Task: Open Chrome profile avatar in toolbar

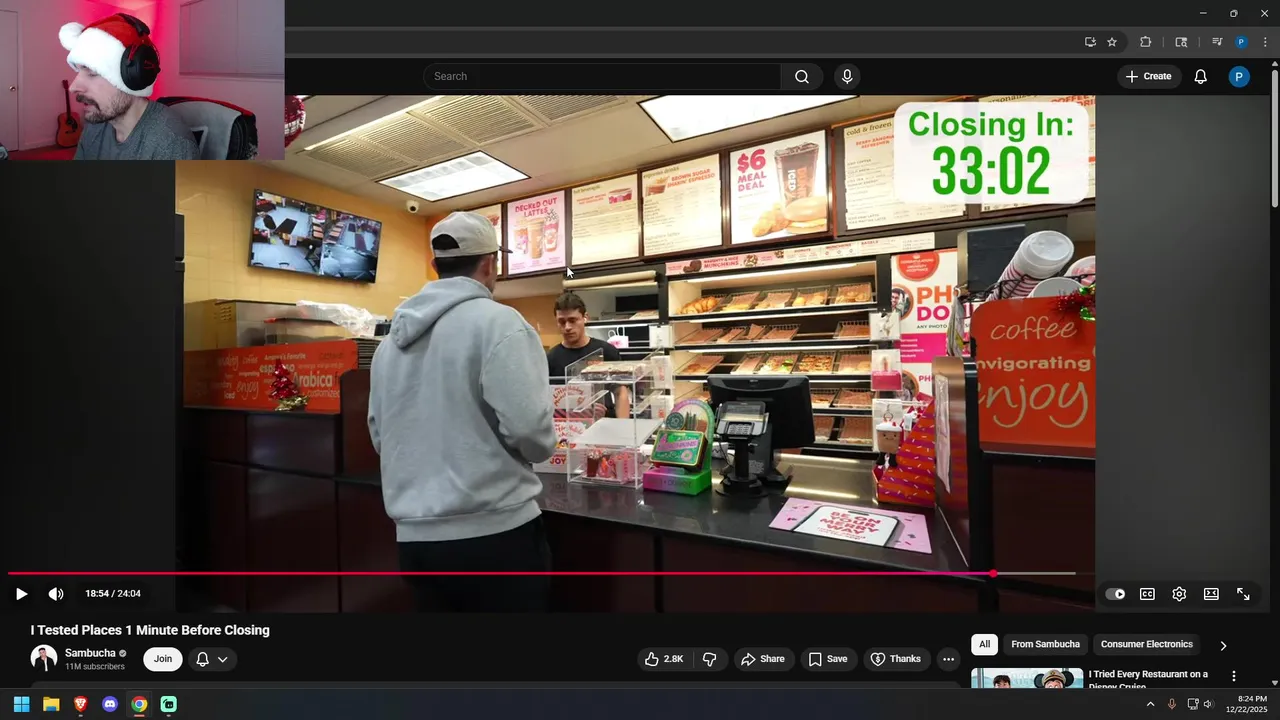Action: click(1241, 42)
